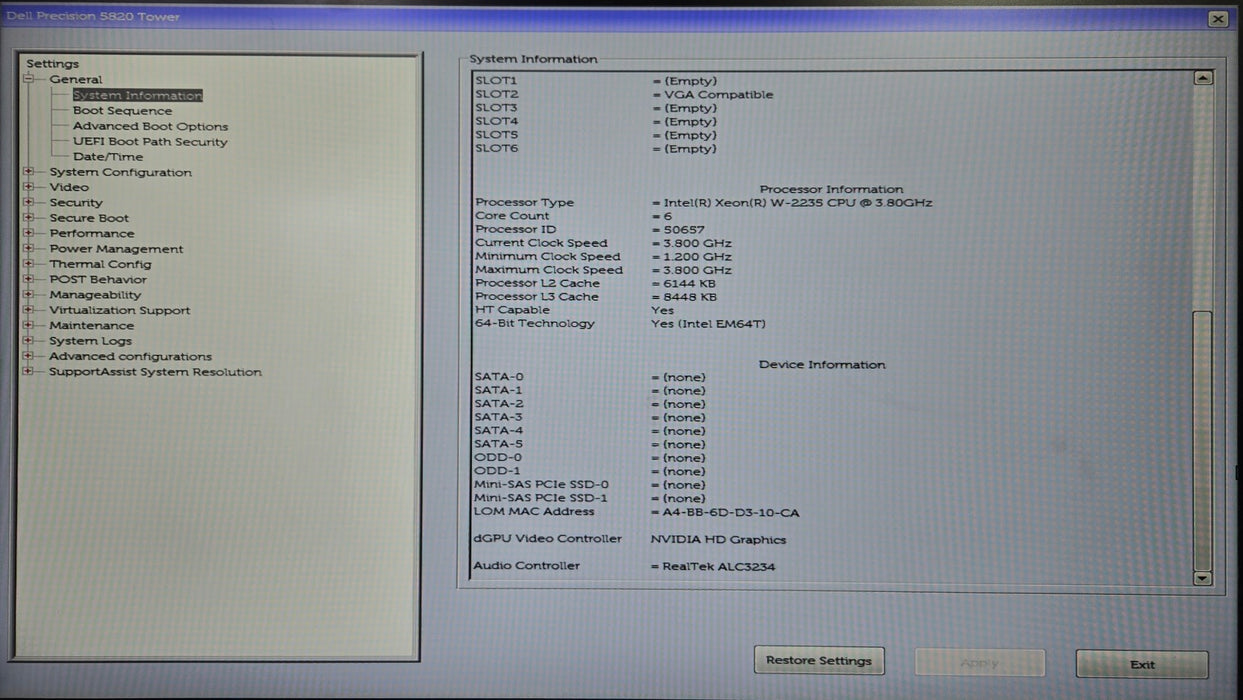
Task: Expand Advanced configurations node
Action: 29,356
